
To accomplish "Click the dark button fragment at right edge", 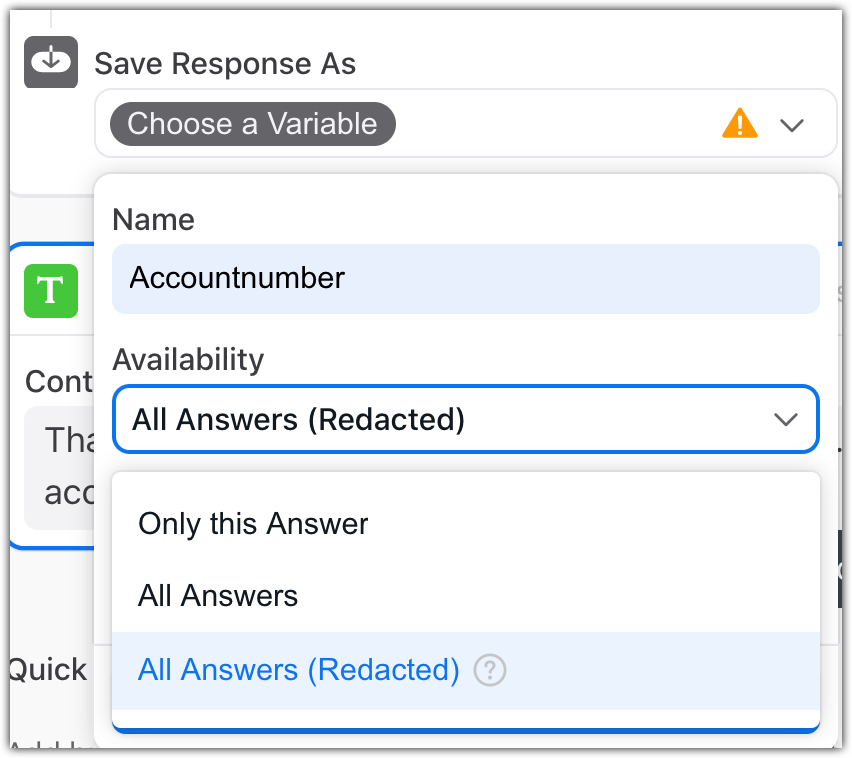I will coord(838,570).
